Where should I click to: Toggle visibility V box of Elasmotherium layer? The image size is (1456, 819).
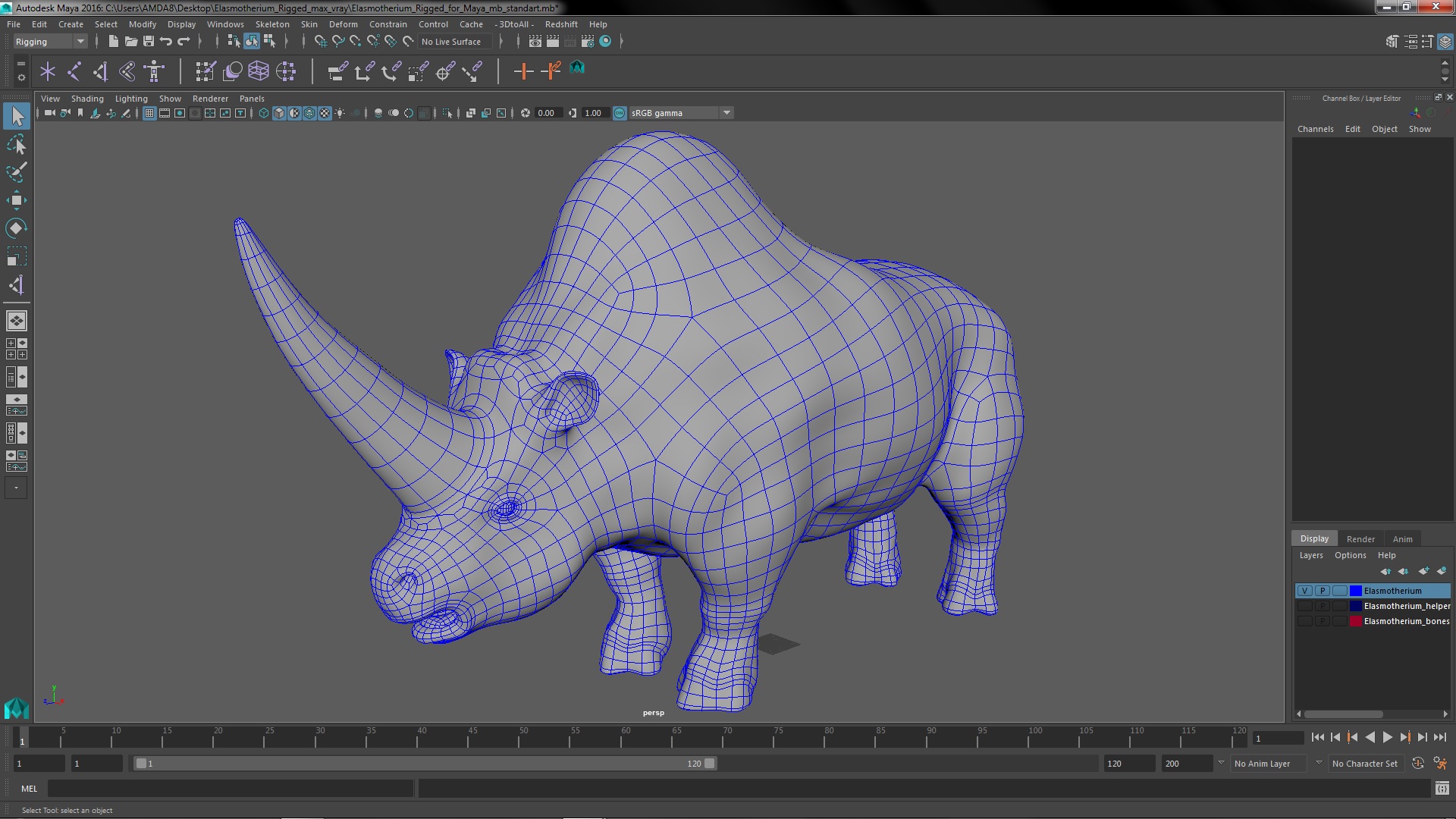(1304, 591)
